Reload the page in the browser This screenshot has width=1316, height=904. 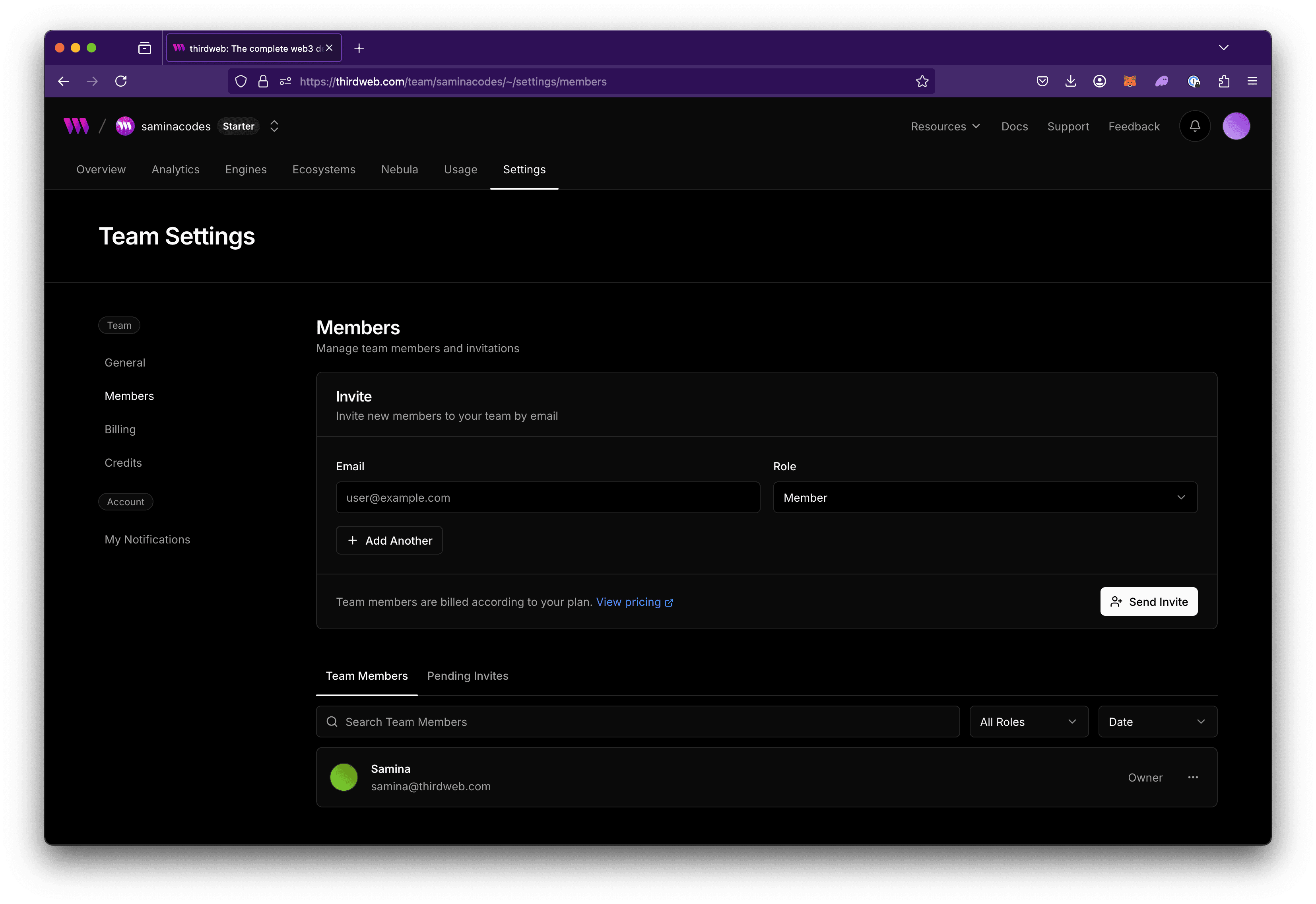(120, 81)
